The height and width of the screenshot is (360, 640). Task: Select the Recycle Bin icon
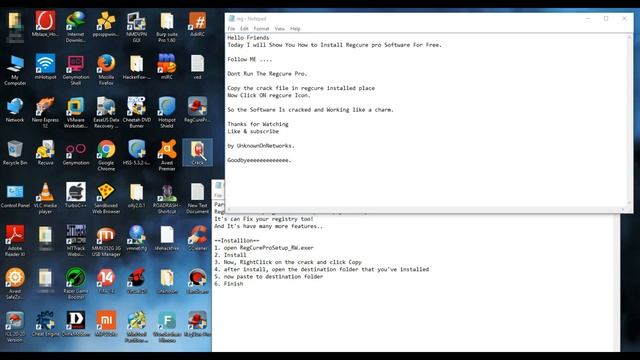coord(15,153)
